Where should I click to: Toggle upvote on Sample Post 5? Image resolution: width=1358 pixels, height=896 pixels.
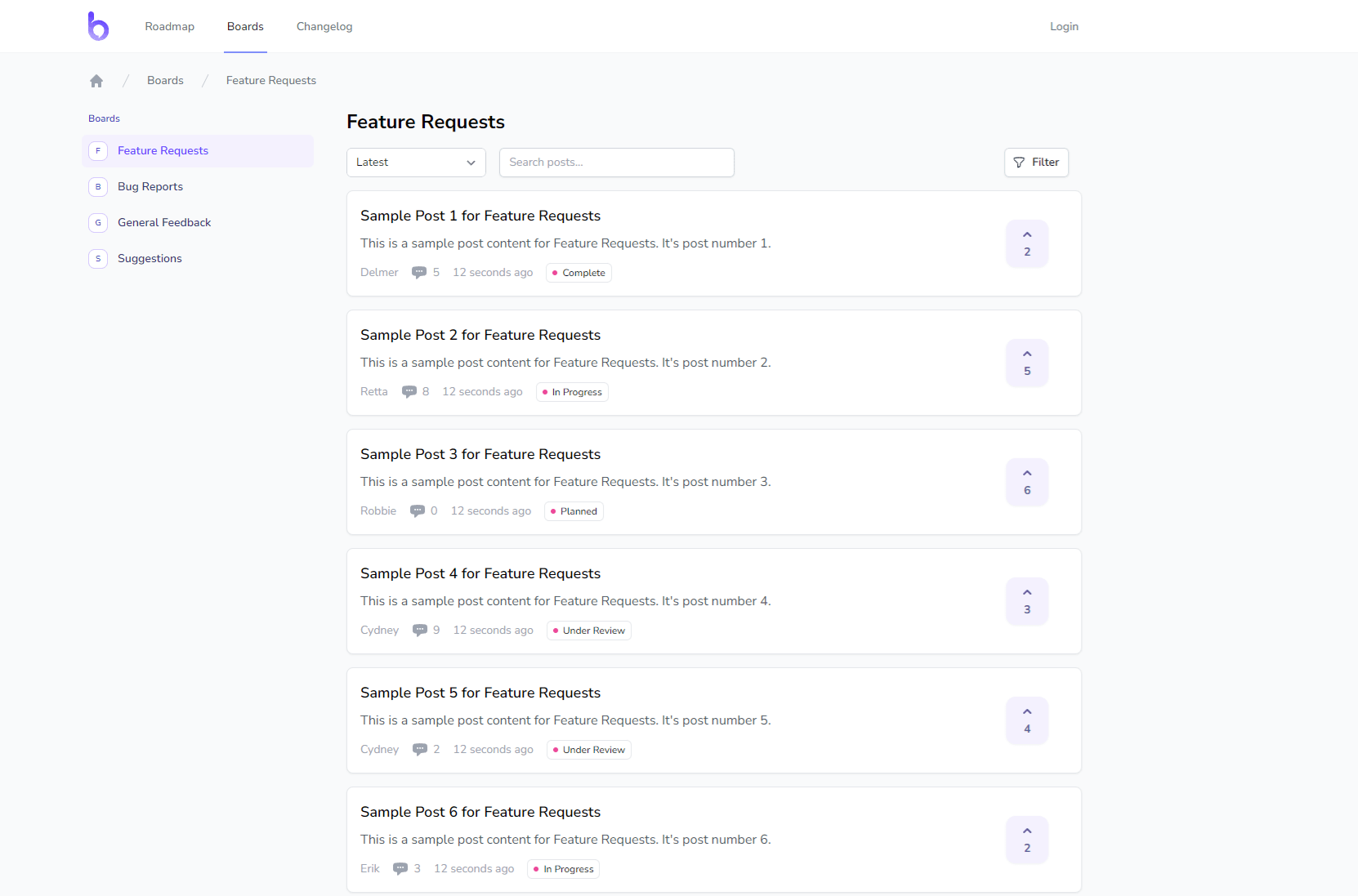tap(1027, 720)
